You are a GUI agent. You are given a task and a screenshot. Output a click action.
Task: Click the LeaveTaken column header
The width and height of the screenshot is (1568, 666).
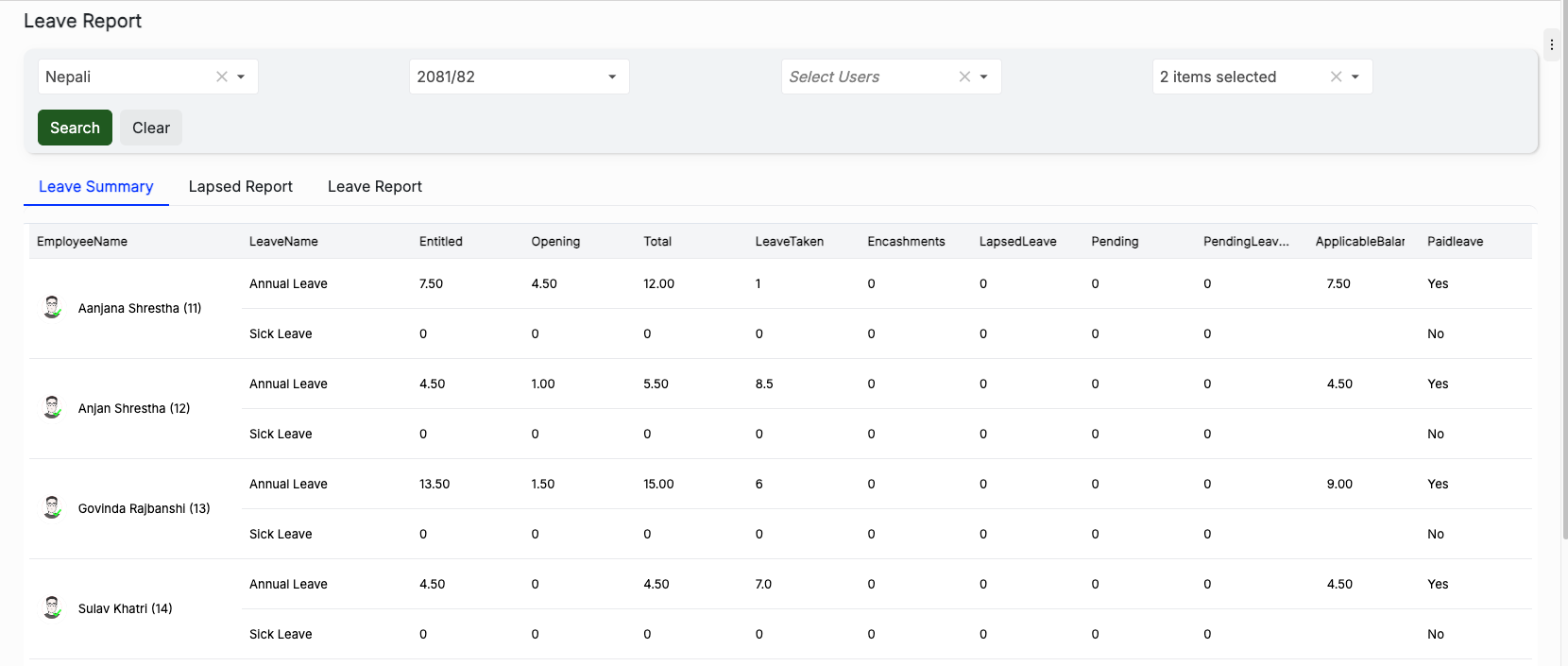(790, 242)
